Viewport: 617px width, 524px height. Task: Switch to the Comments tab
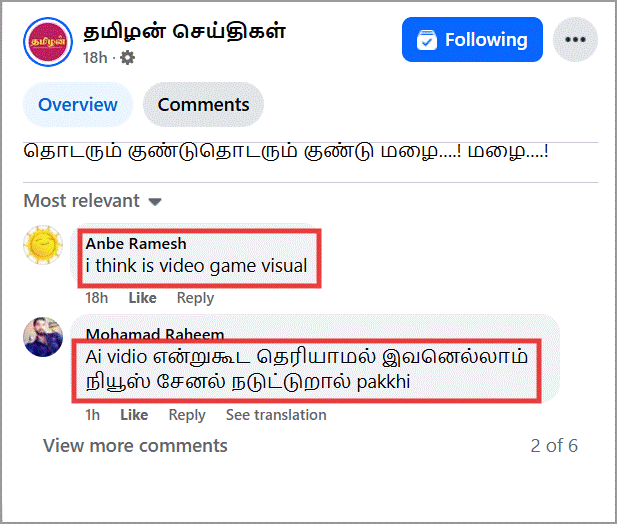(203, 105)
